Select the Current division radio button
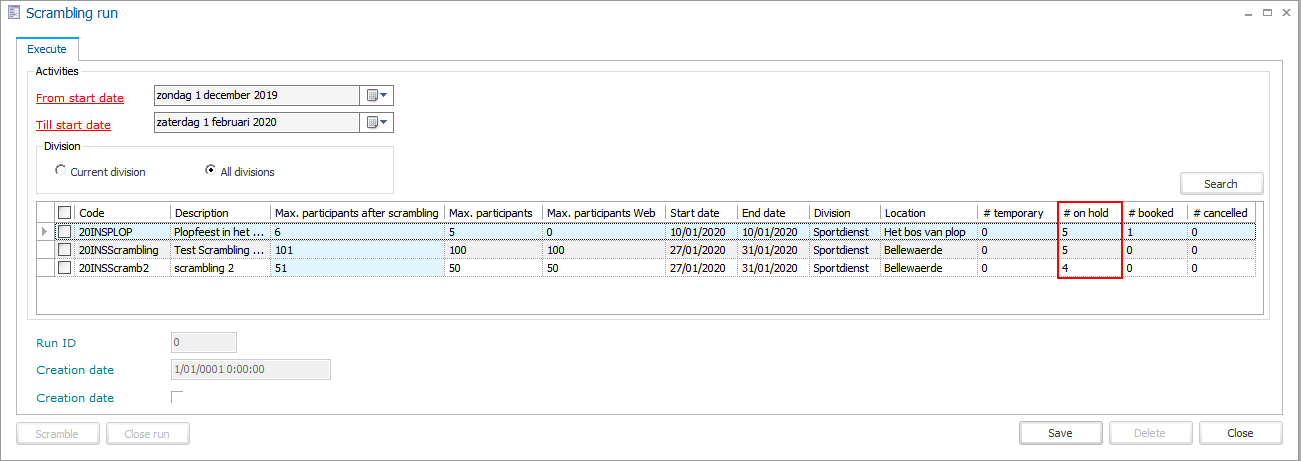The image size is (1301, 461). tap(61, 171)
